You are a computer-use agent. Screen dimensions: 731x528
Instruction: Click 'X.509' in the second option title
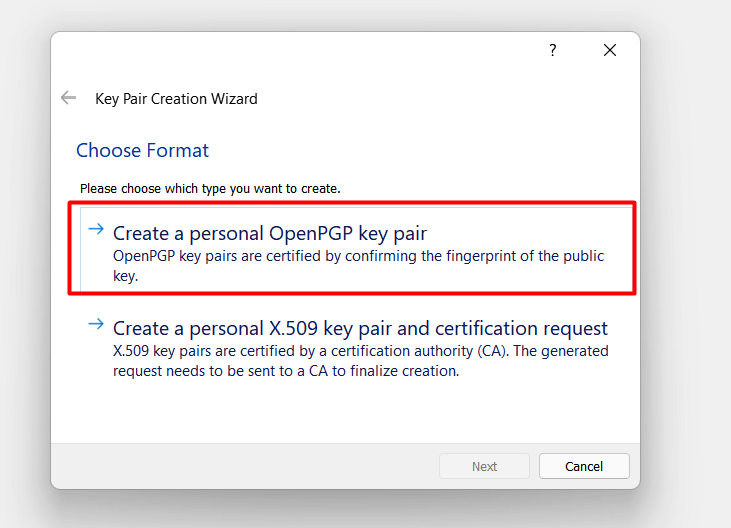(x=294, y=329)
